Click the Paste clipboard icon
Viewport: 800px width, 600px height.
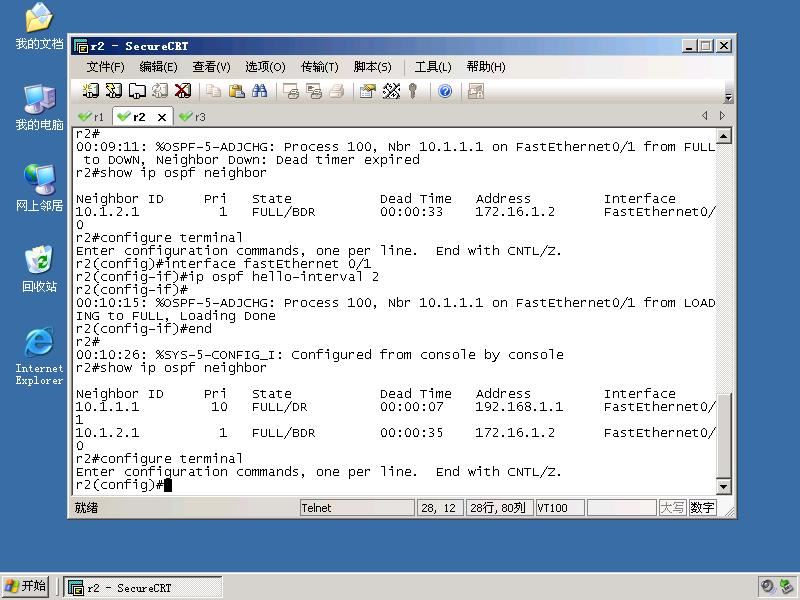pos(236,91)
